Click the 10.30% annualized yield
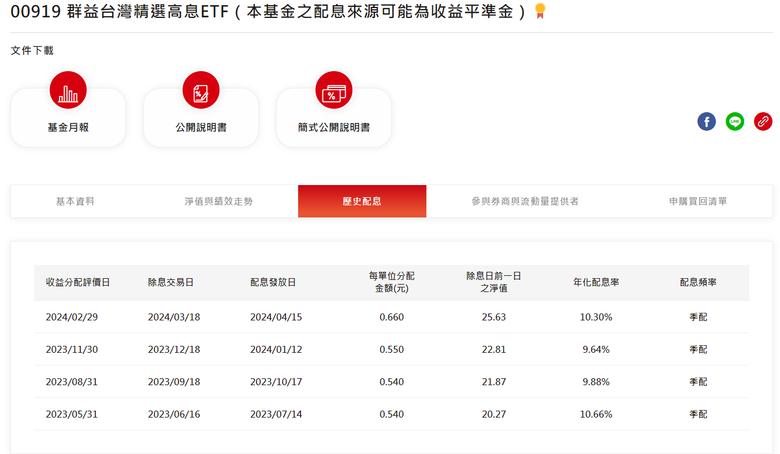This screenshot has width=780, height=454. click(596, 317)
